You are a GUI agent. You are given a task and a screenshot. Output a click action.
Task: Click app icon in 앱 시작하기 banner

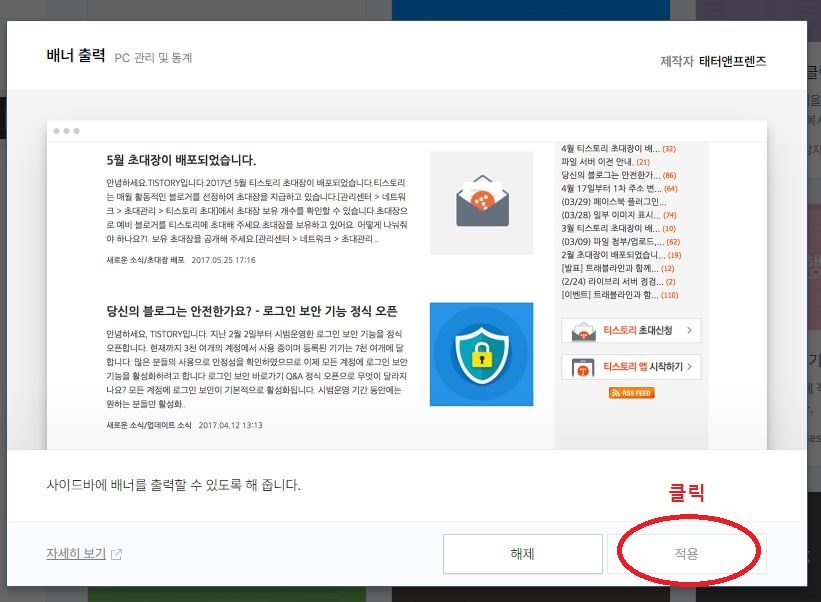(583, 368)
